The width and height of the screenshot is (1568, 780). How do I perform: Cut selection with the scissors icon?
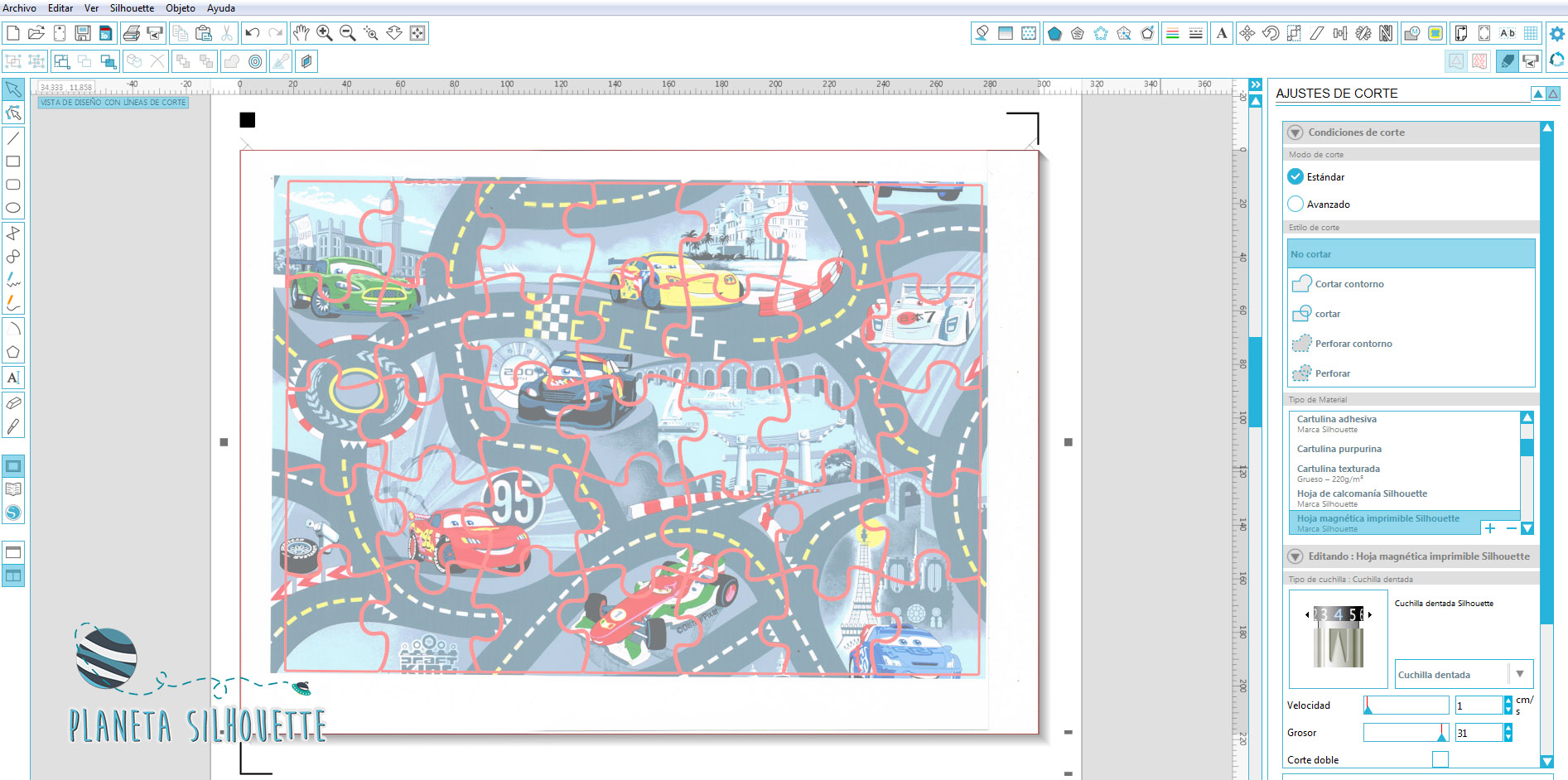[227, 33]
